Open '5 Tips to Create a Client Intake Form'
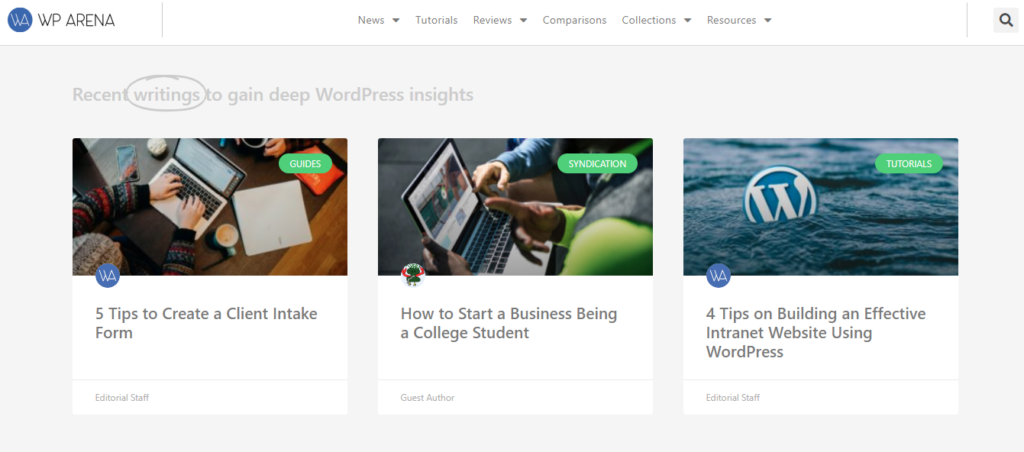 (x=206, y=323)
